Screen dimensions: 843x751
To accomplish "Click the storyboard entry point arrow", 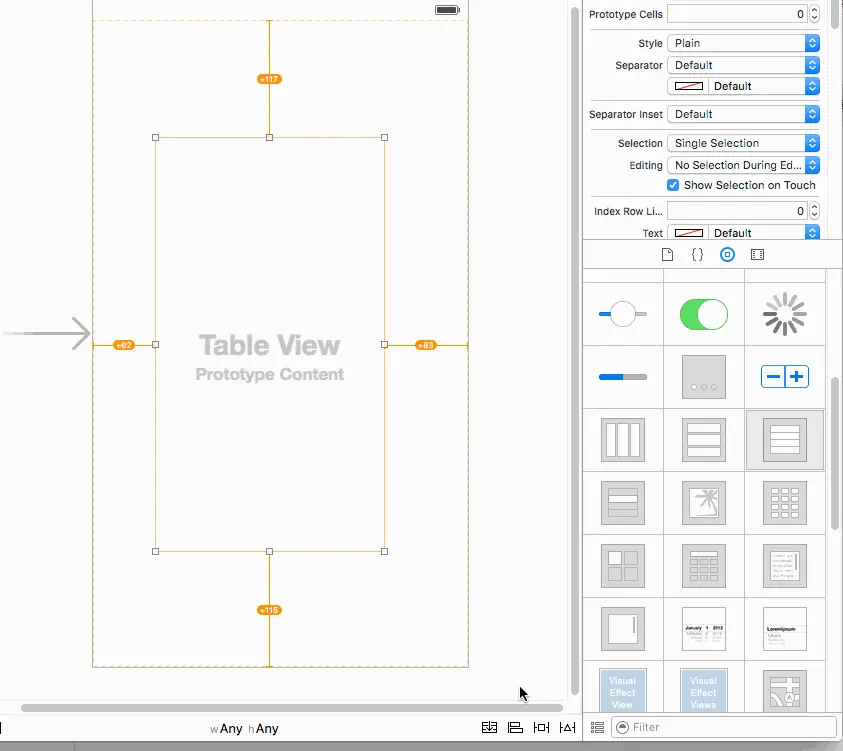I will pos(47,333).
